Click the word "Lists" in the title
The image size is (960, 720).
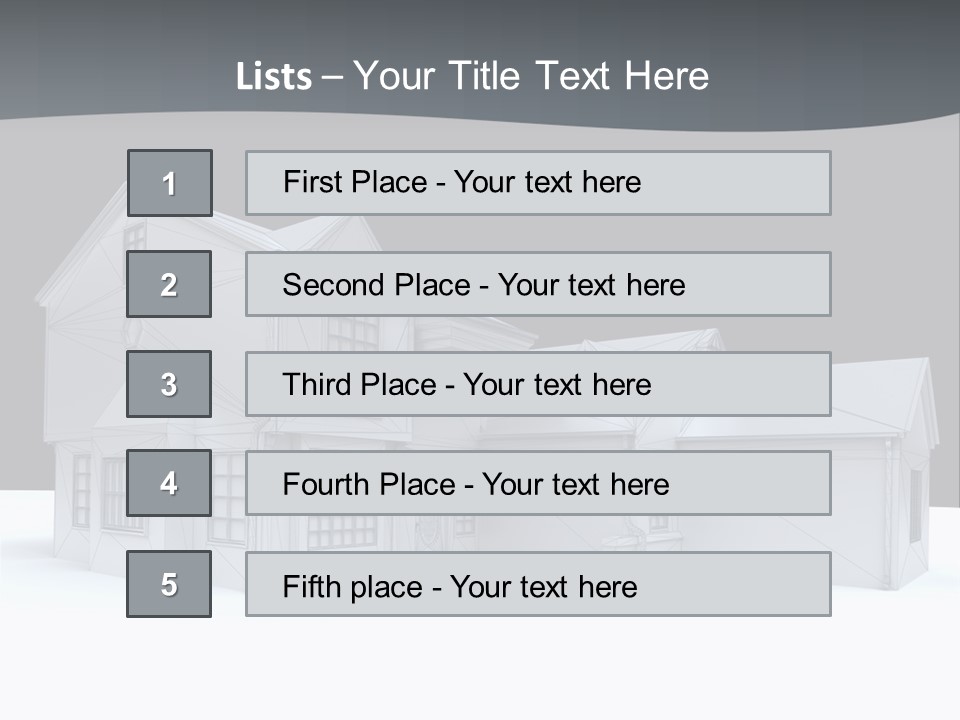273,77
